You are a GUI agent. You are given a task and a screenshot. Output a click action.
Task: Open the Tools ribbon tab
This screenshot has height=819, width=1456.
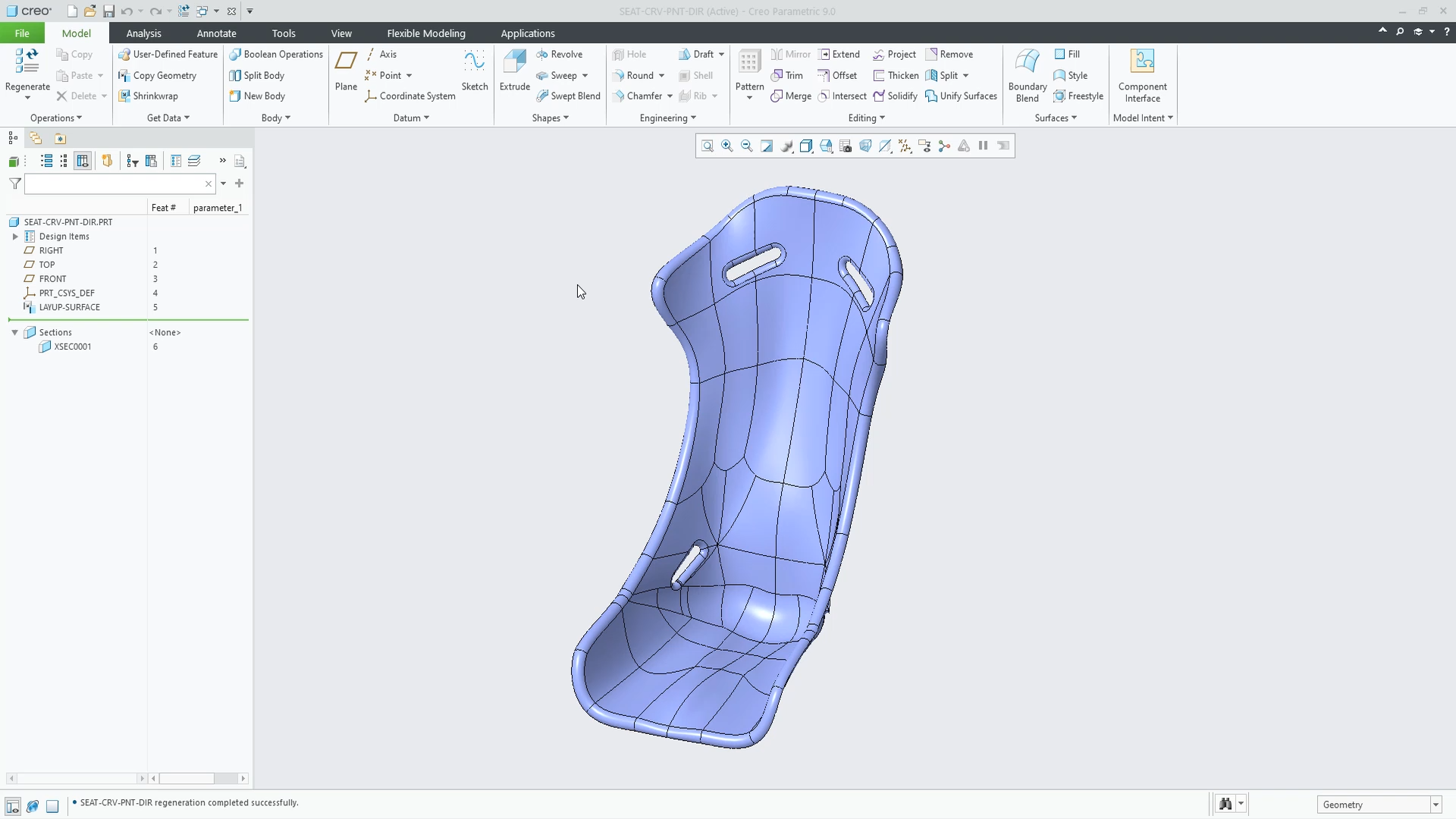coord(284,33)
